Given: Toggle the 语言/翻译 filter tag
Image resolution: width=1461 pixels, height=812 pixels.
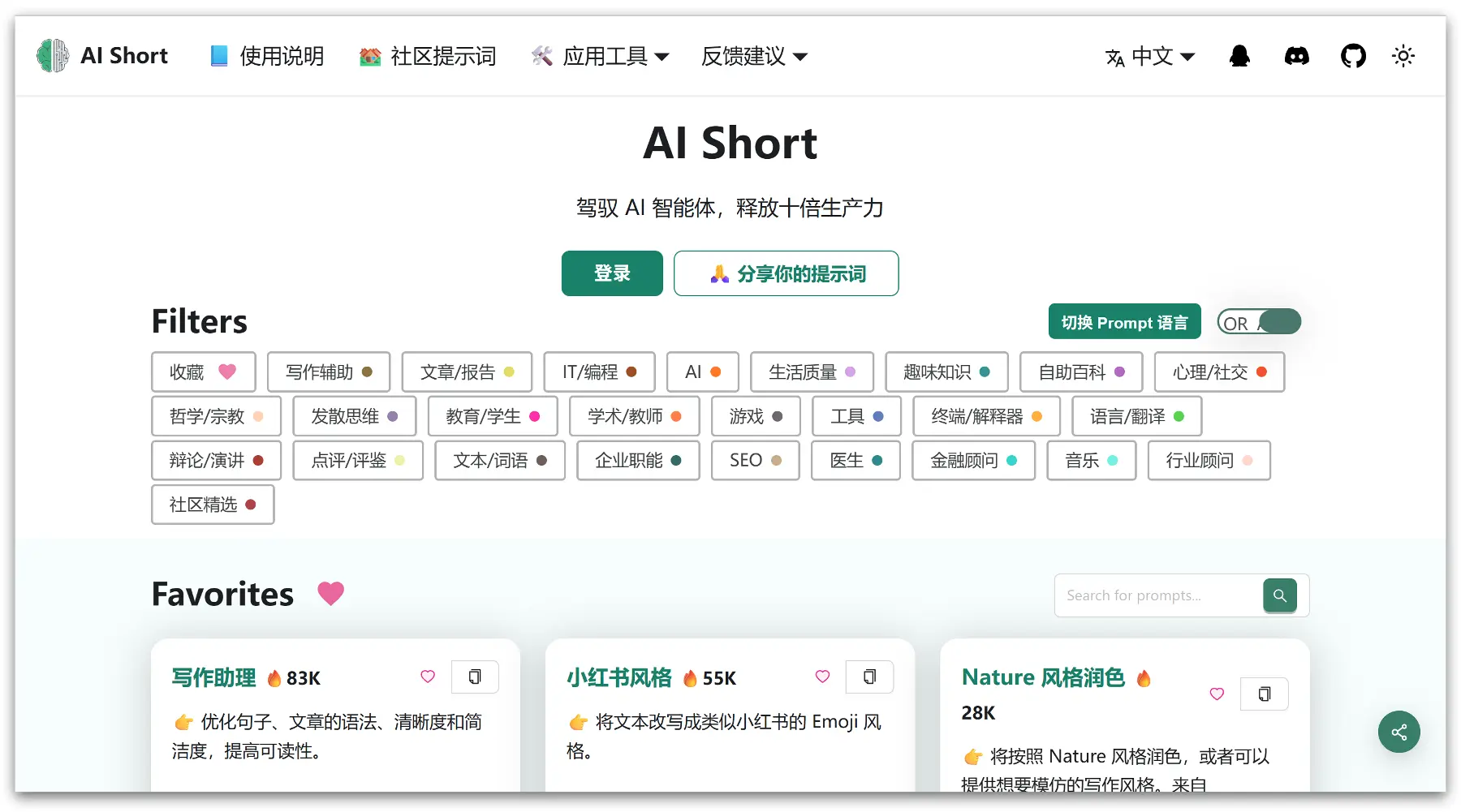Looking at the screenshot, I should pyautogui.click(x=1137, y=416).
